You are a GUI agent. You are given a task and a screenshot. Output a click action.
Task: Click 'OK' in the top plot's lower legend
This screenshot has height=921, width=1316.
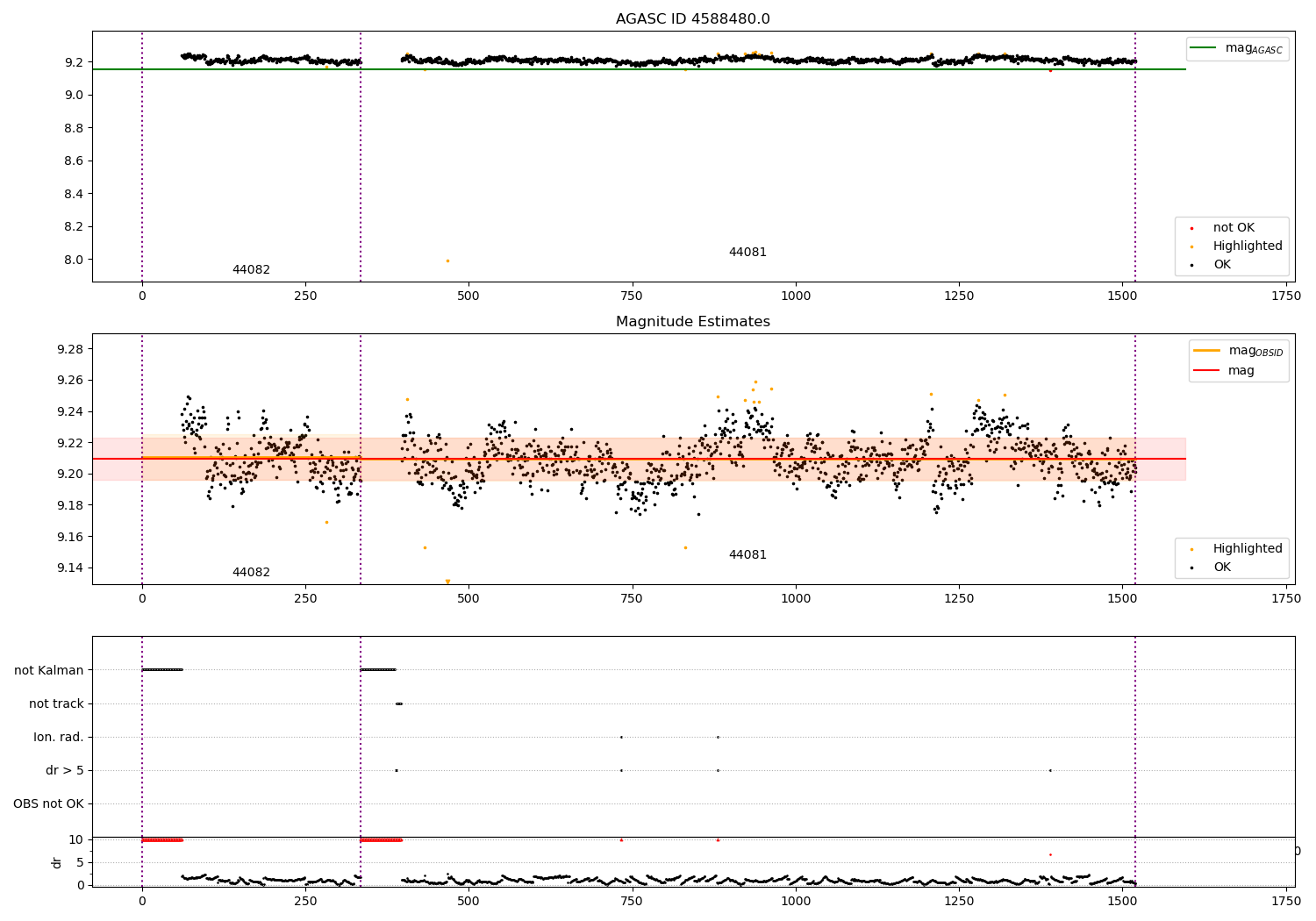pos(1212,265)
